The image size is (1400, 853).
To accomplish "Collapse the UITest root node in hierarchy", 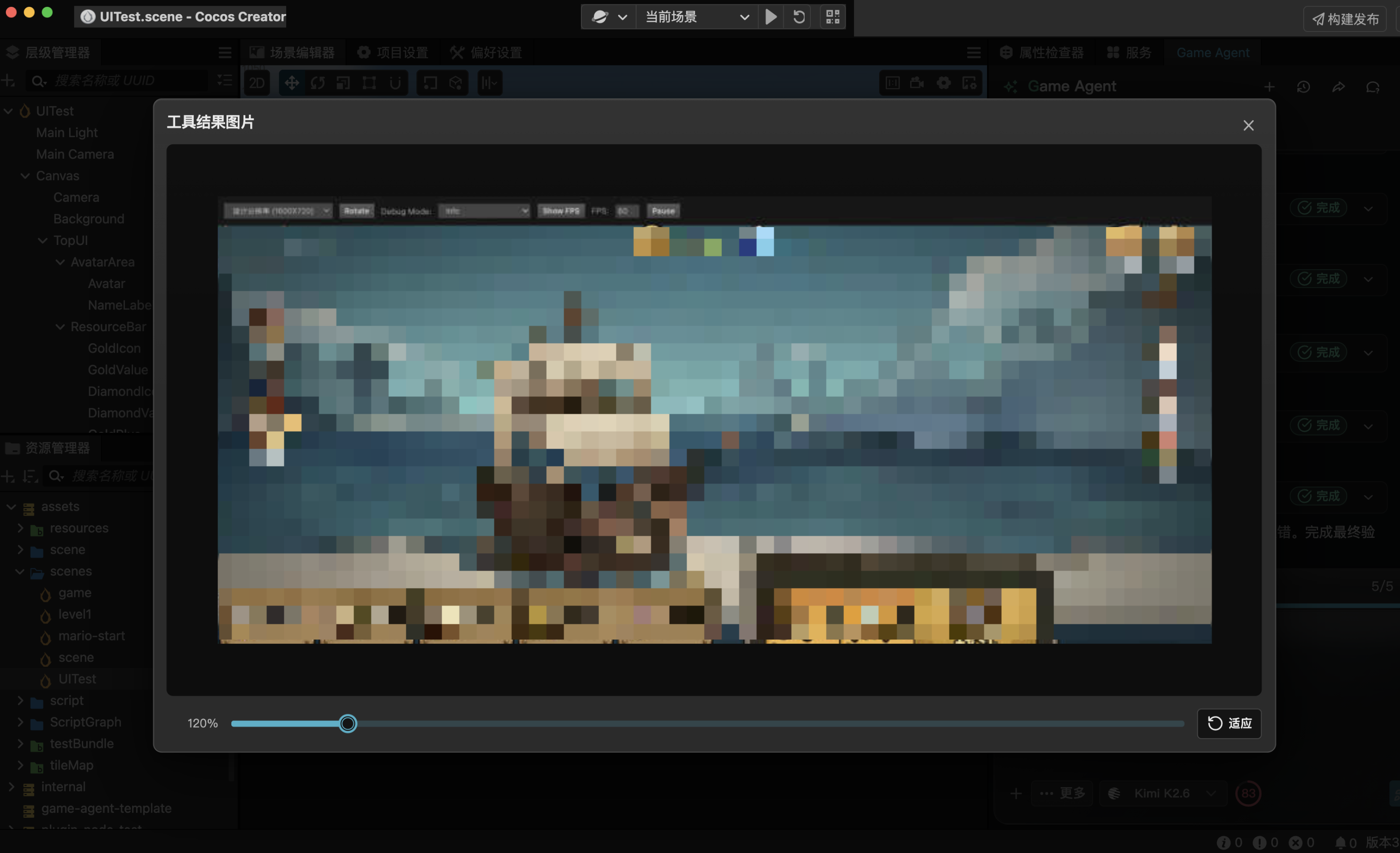I will pyautogui.click(x=8, y=111).
